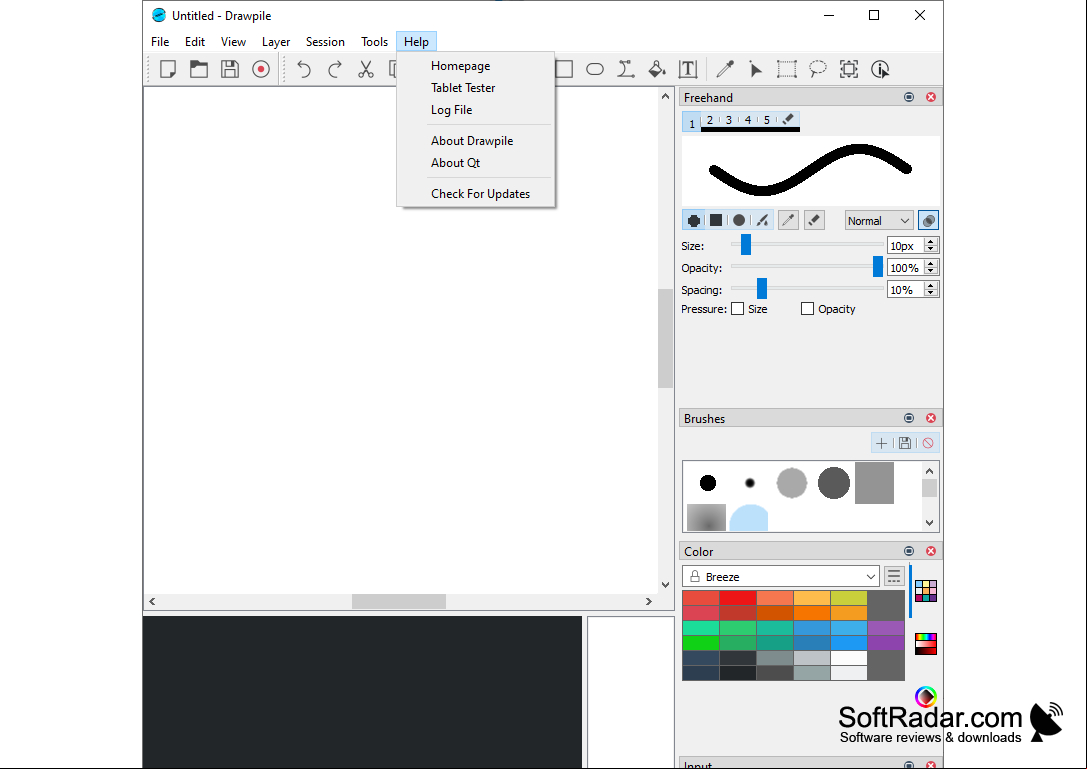The height and width of the screenshot is (769, 1087).
Task: Switch to brush slot 3
Action: 729,120
